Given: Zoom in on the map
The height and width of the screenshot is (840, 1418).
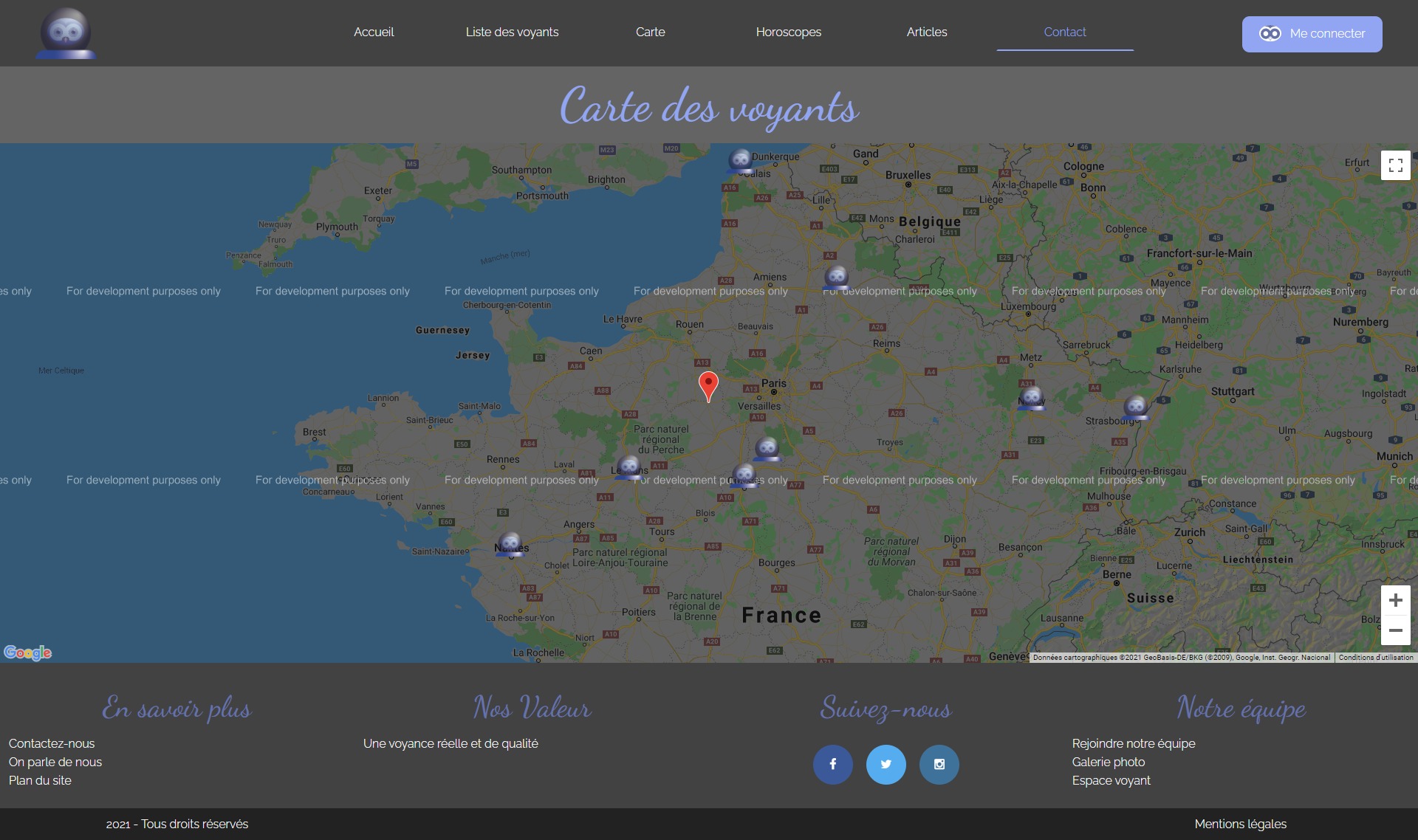Looking at the screenshot, I should (1395, 600).
